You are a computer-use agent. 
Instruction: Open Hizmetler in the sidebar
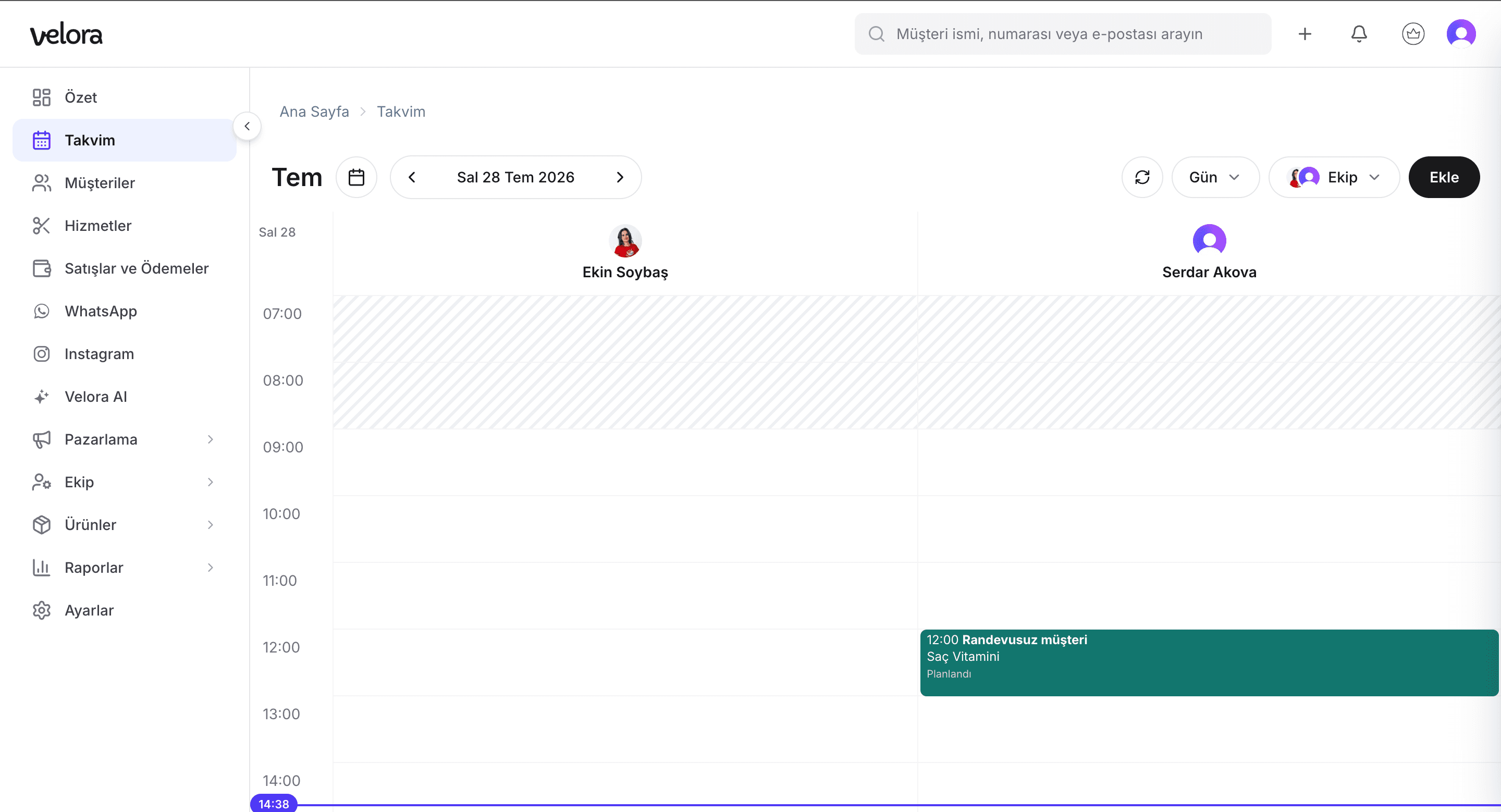coord(124,226)
